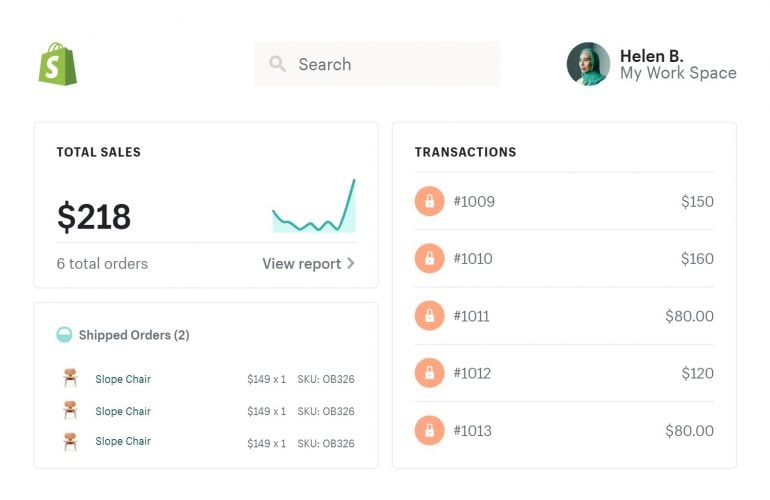The image size is (770, 500).
Task: Type in the Search field
Action: pos(390,64)
